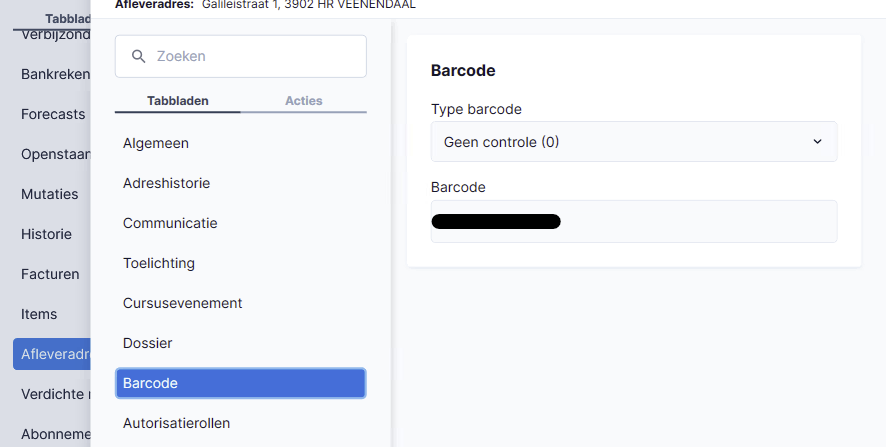
Task: Select Dossier in the tab list
Action: coord(148,343)
